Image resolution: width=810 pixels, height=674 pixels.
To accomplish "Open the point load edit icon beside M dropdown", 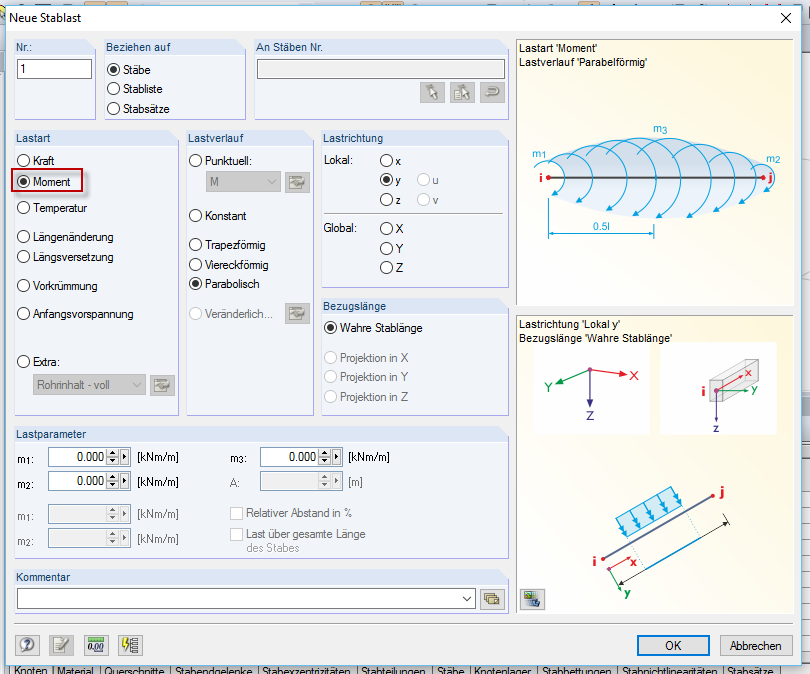I will coord(297,182).
